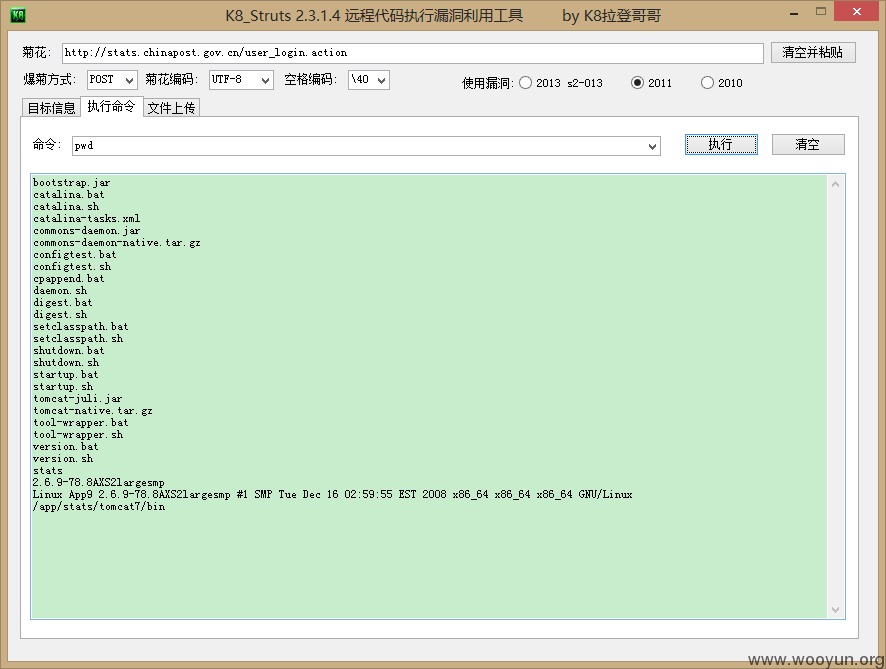886x669 pixels.
Task: Click the output scrollbar up arrow
Action: point(836,184)
